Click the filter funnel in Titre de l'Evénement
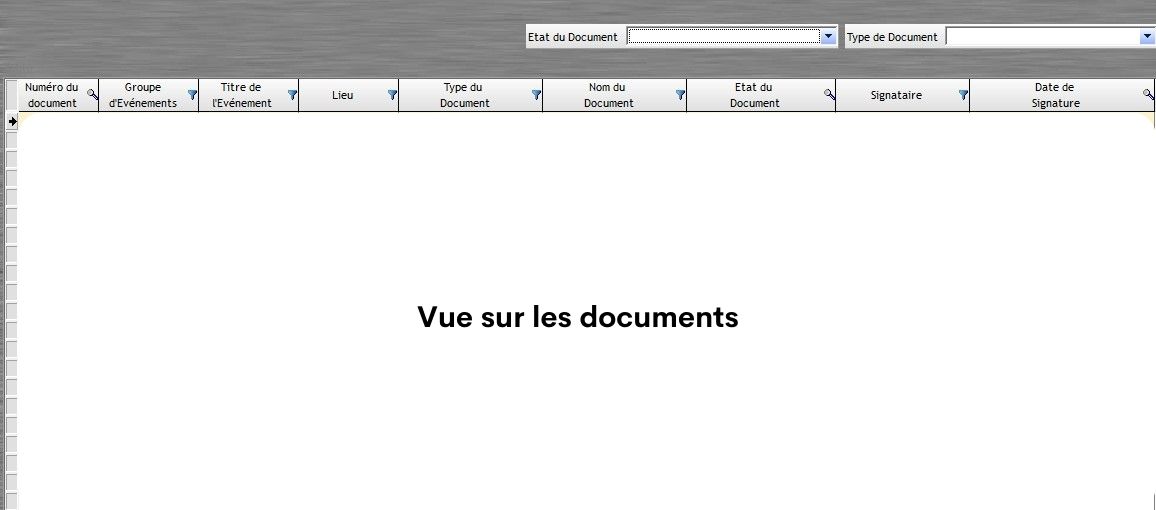Image resolution: width=1156 pixels, height=510 pixels. tap(292, 95)
